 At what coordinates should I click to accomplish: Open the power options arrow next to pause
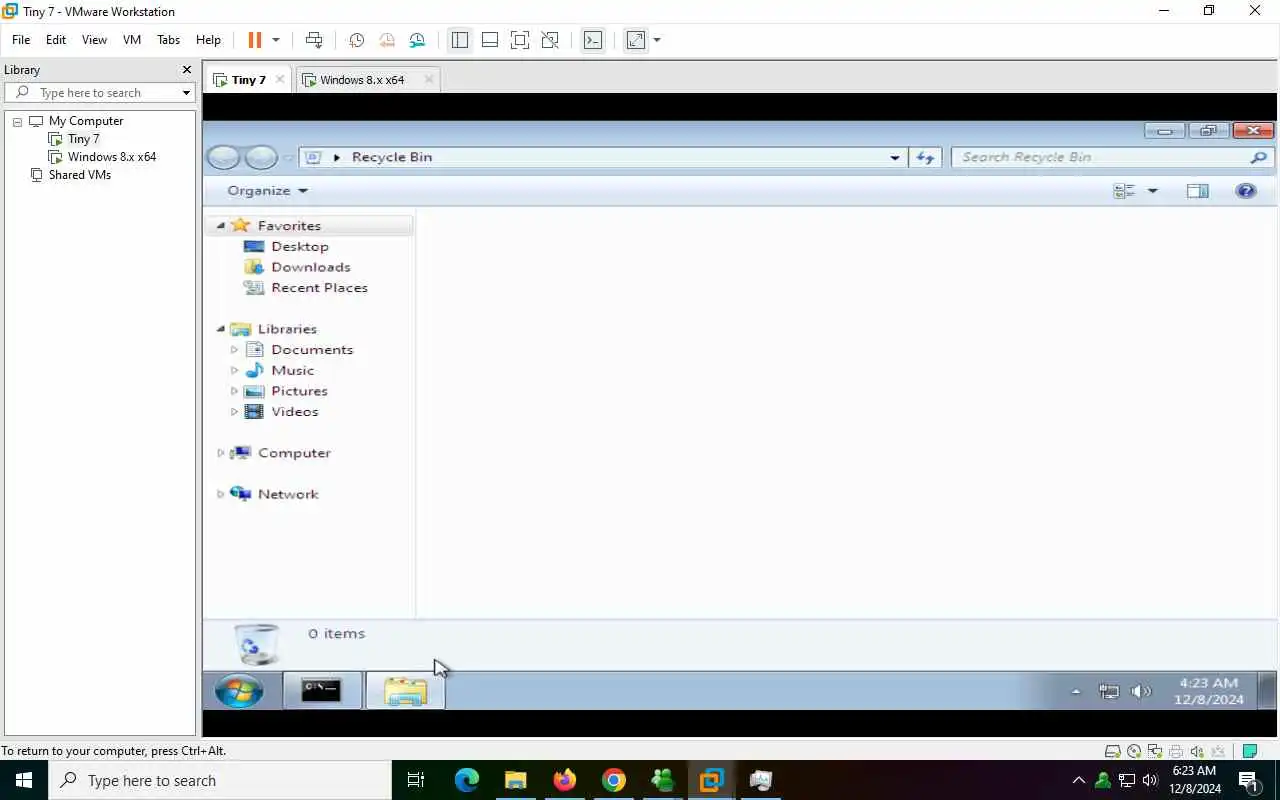point(276,40)
